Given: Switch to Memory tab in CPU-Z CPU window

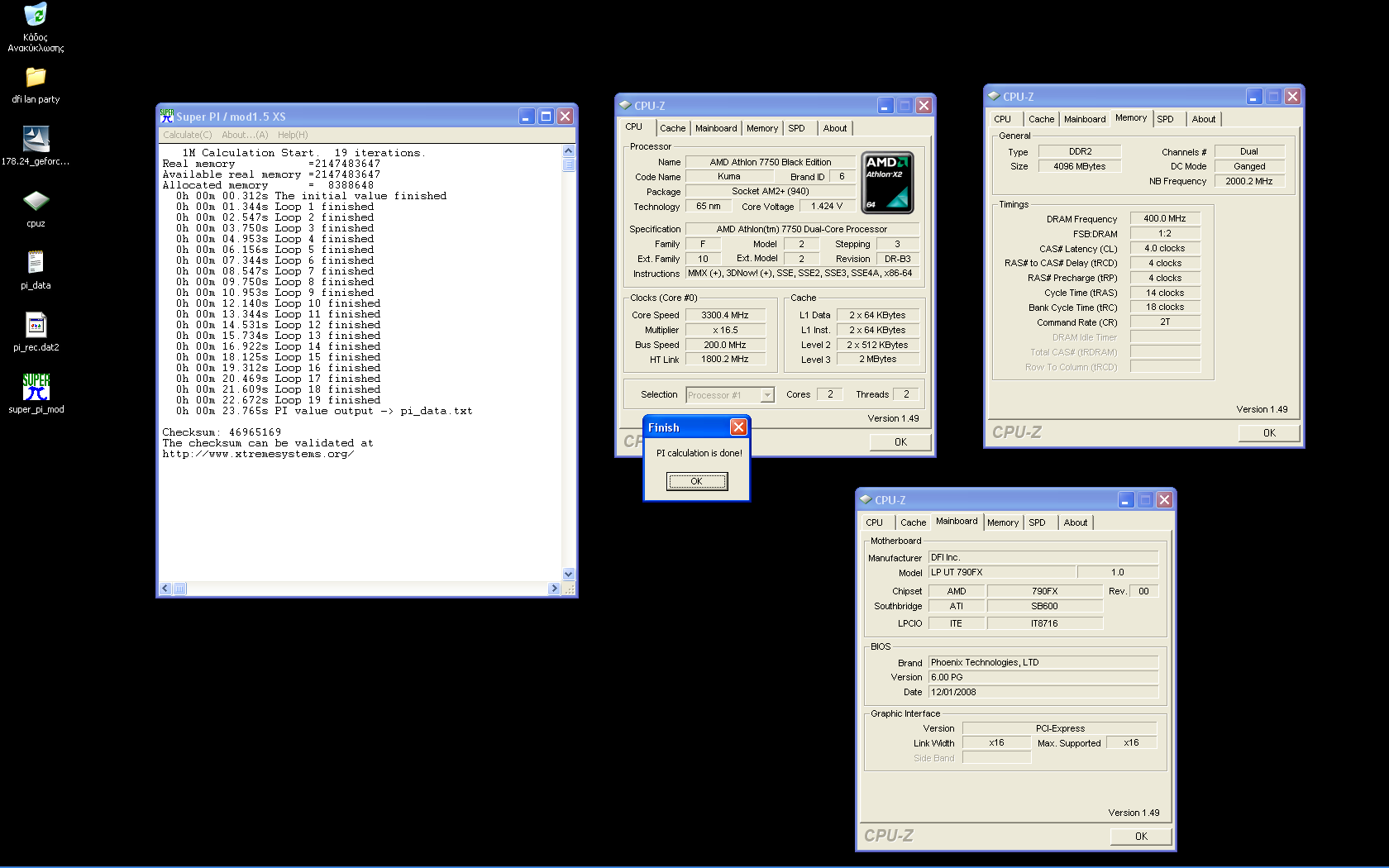Looking at the screenshot, I should (762, 128).
